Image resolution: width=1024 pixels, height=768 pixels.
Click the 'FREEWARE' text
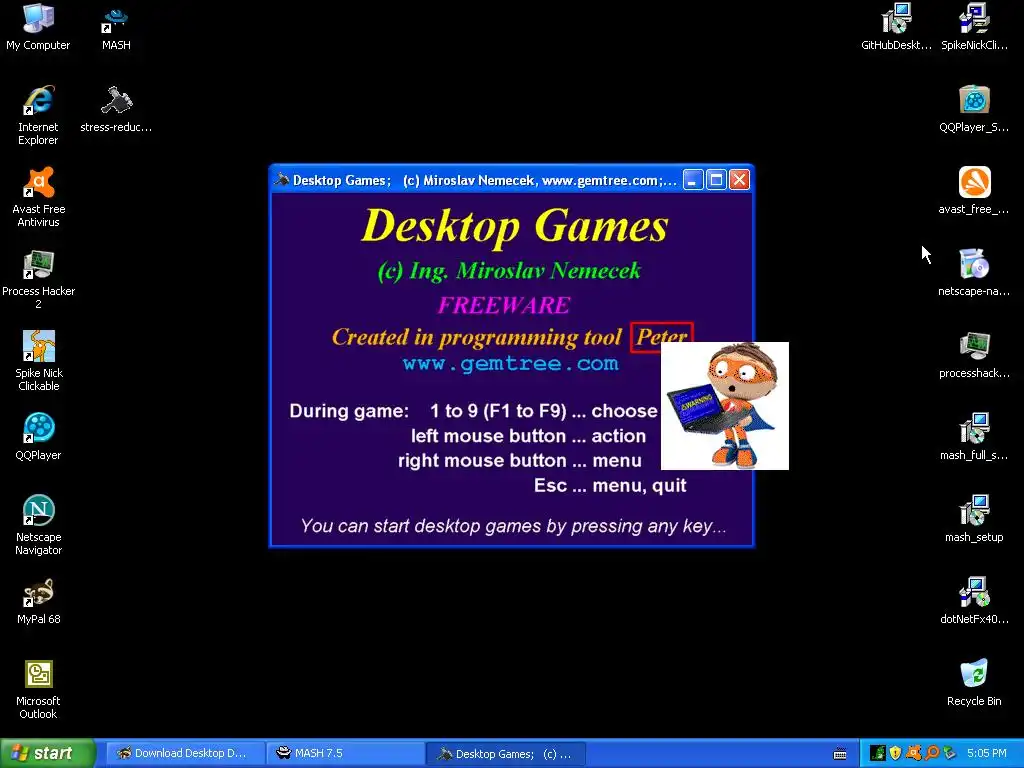point(504,305)
